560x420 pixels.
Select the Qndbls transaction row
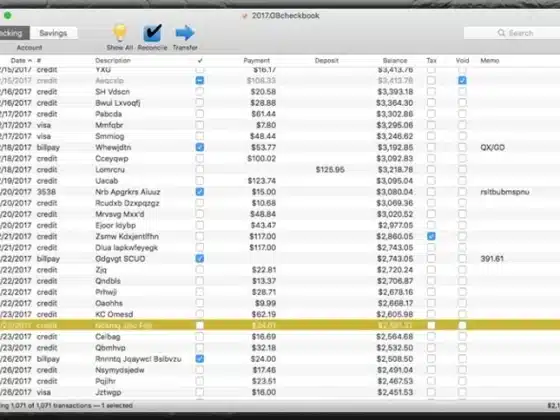click(x=280, y=281)
